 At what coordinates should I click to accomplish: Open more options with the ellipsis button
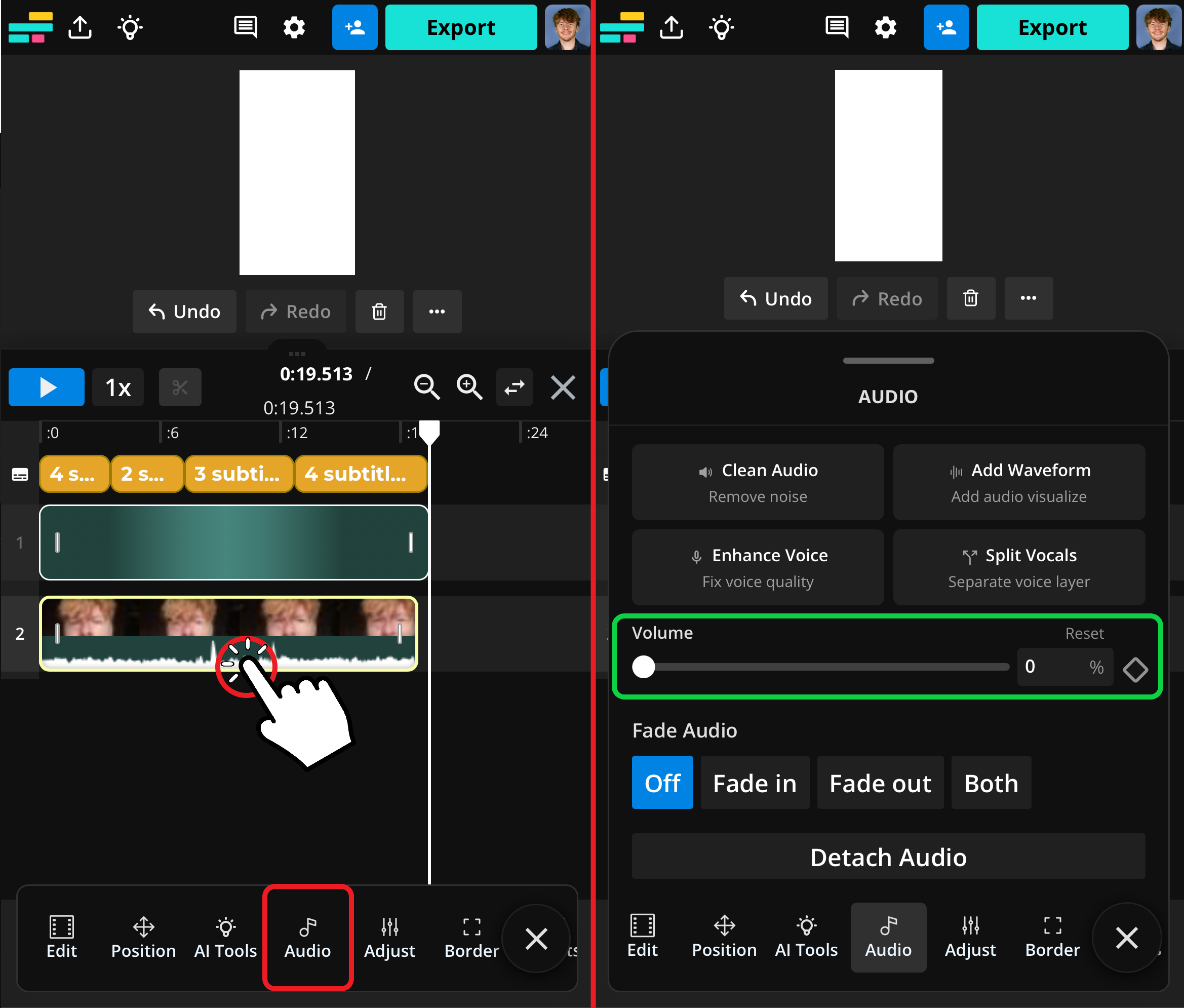[437, 312]
